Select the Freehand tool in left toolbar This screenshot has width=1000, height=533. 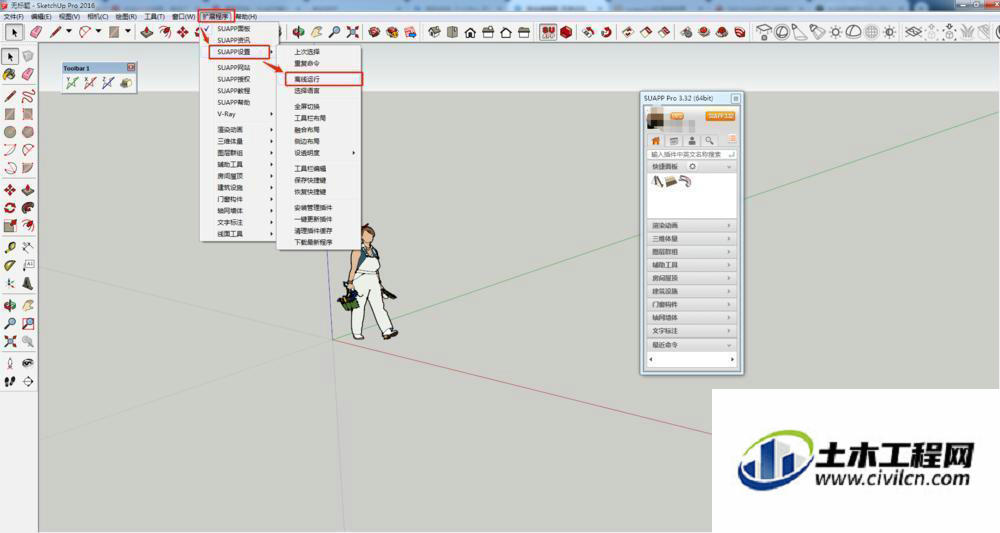coord(28,96)
